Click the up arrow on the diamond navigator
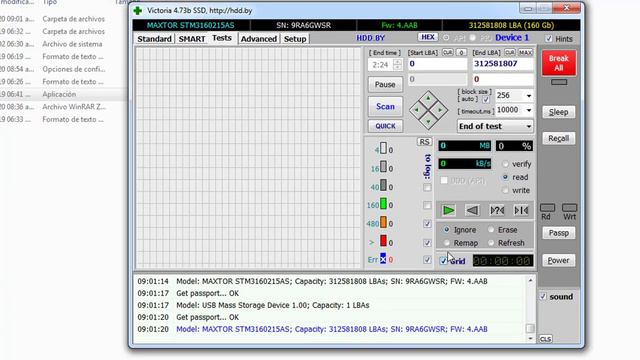 428,98
